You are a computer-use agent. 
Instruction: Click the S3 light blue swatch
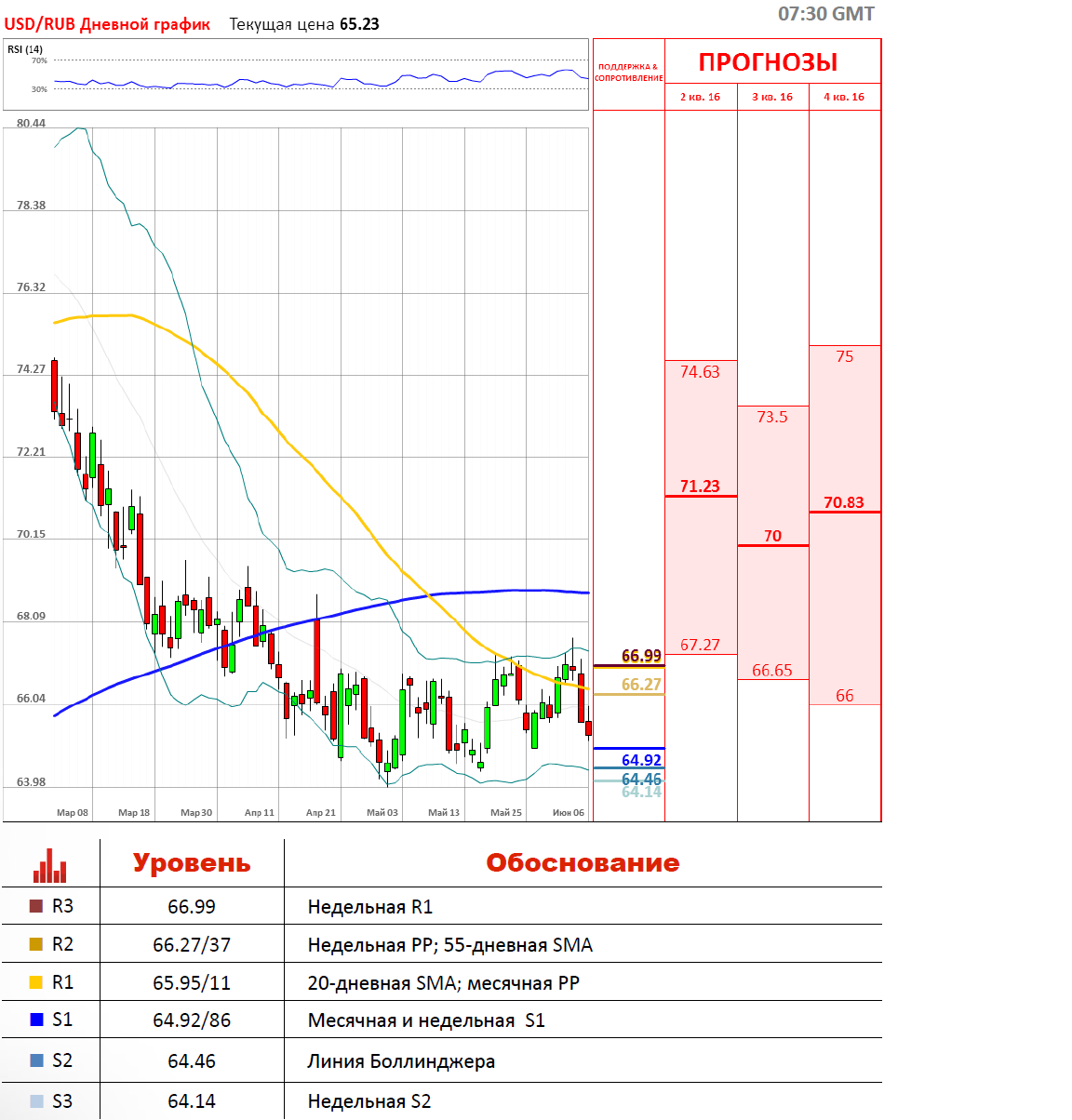(36, 1101)
